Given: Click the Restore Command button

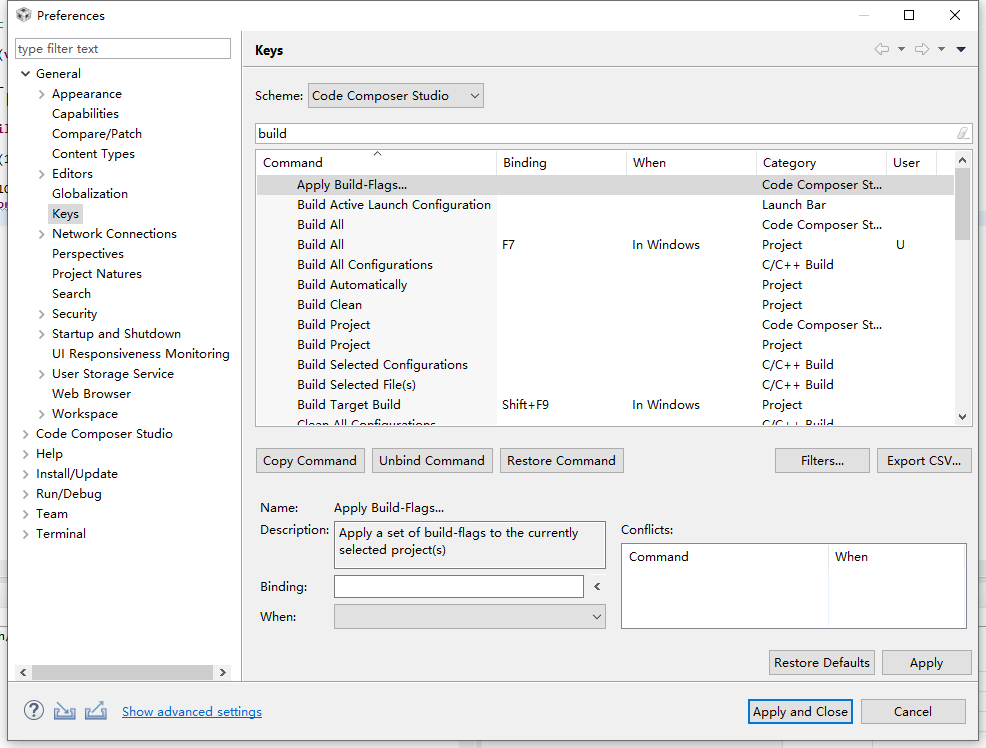Looking at the screenshot, I should 562,461.
